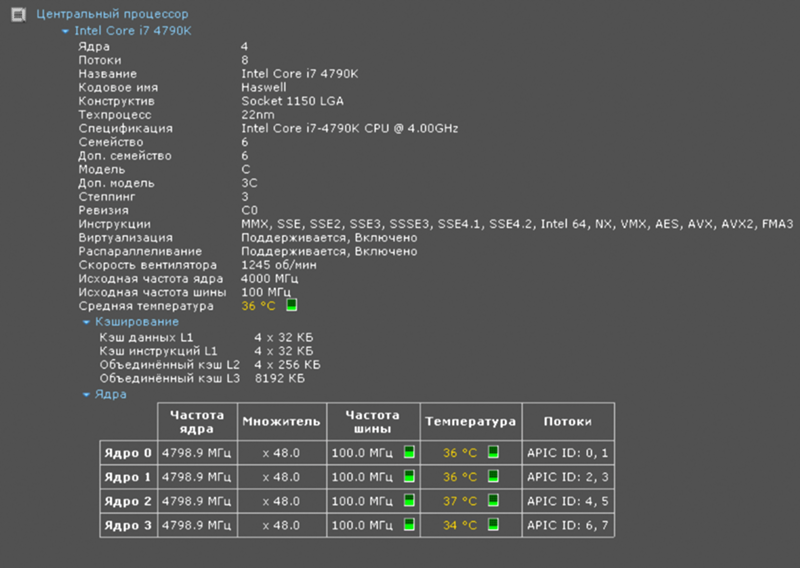Click the Исходная частота шины label
The image size is (800, 568).
tap(152, 292)
